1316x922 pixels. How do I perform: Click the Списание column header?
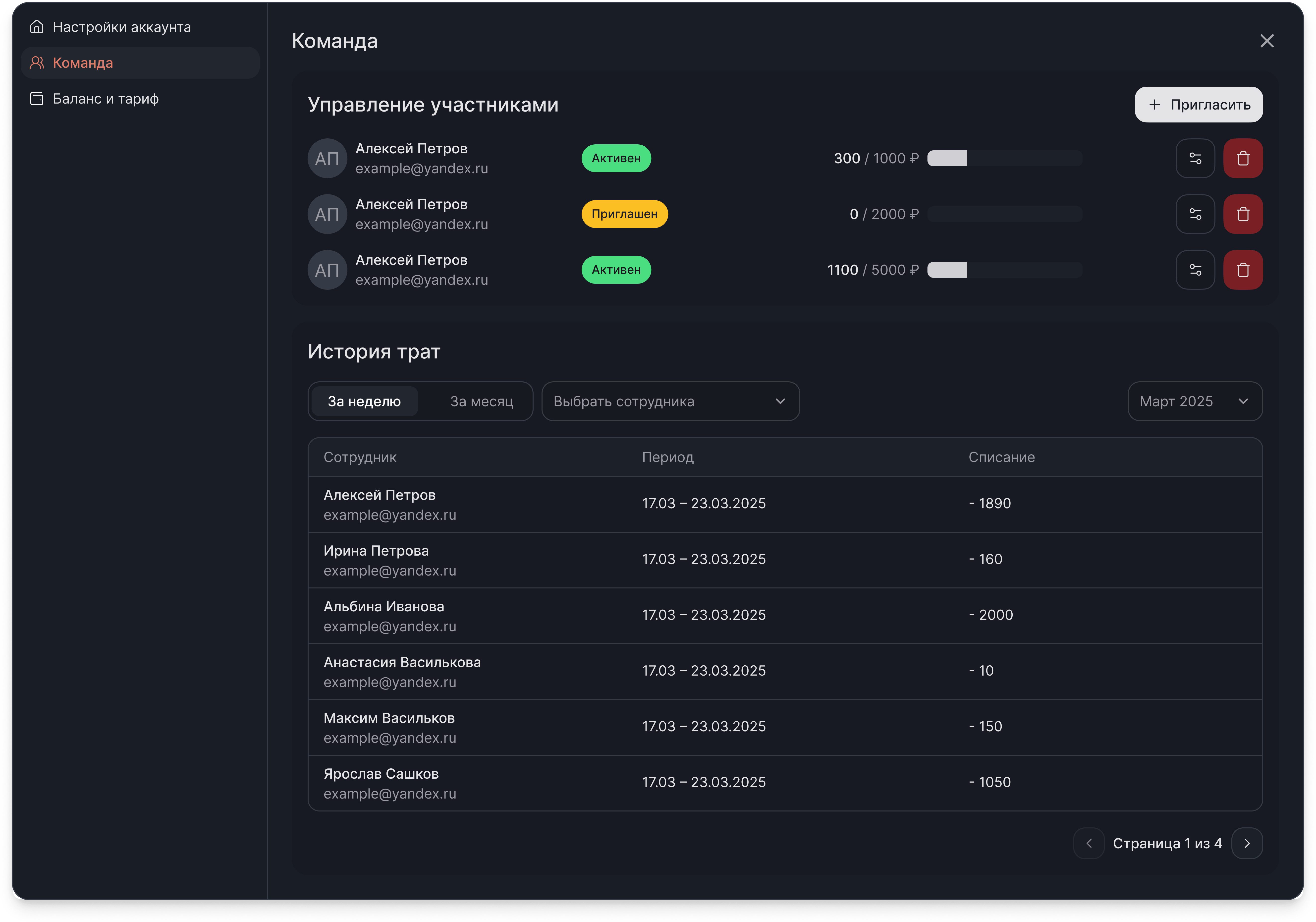tap(1001, 457)
